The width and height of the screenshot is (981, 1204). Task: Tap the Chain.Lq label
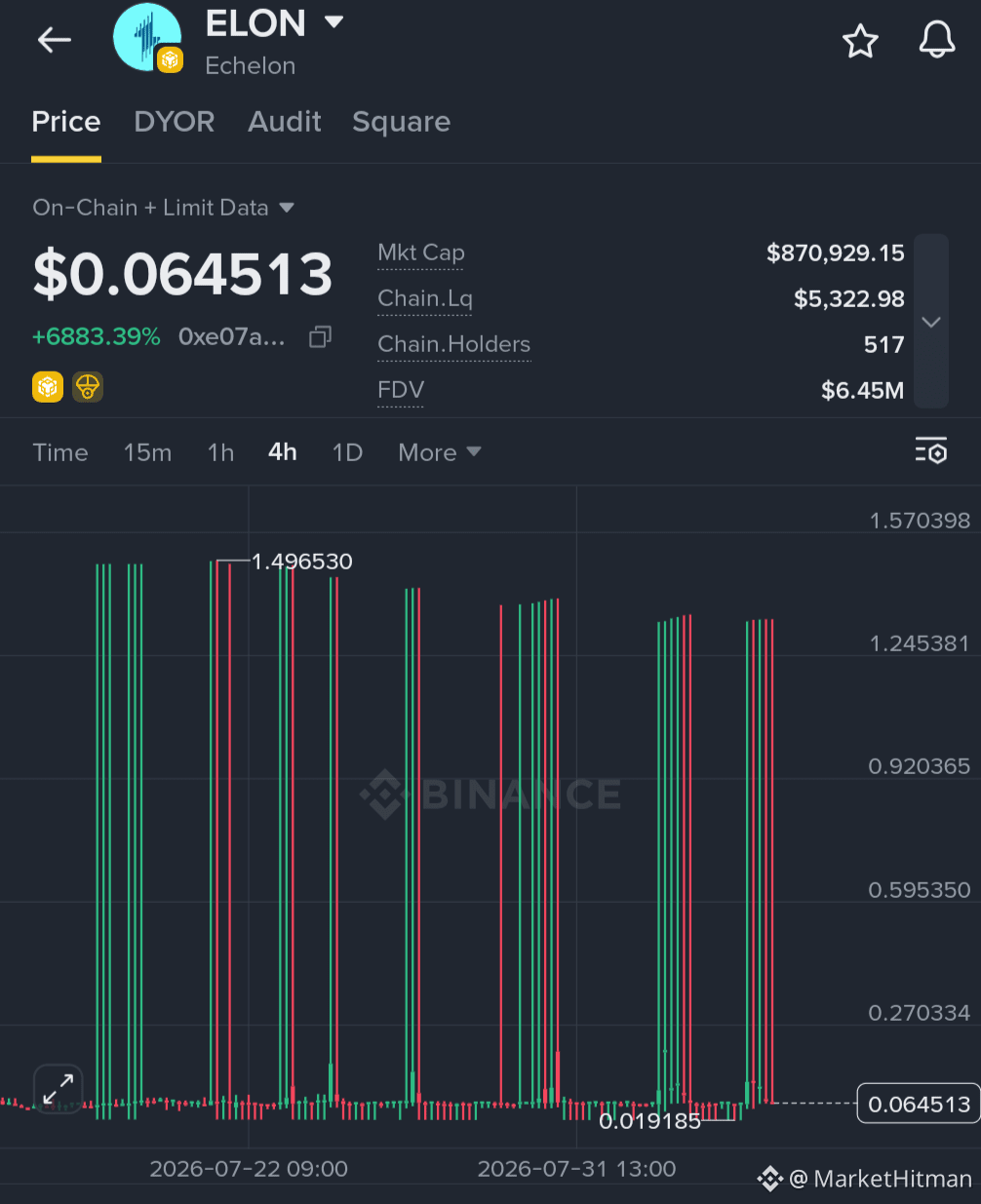point(425,299)
